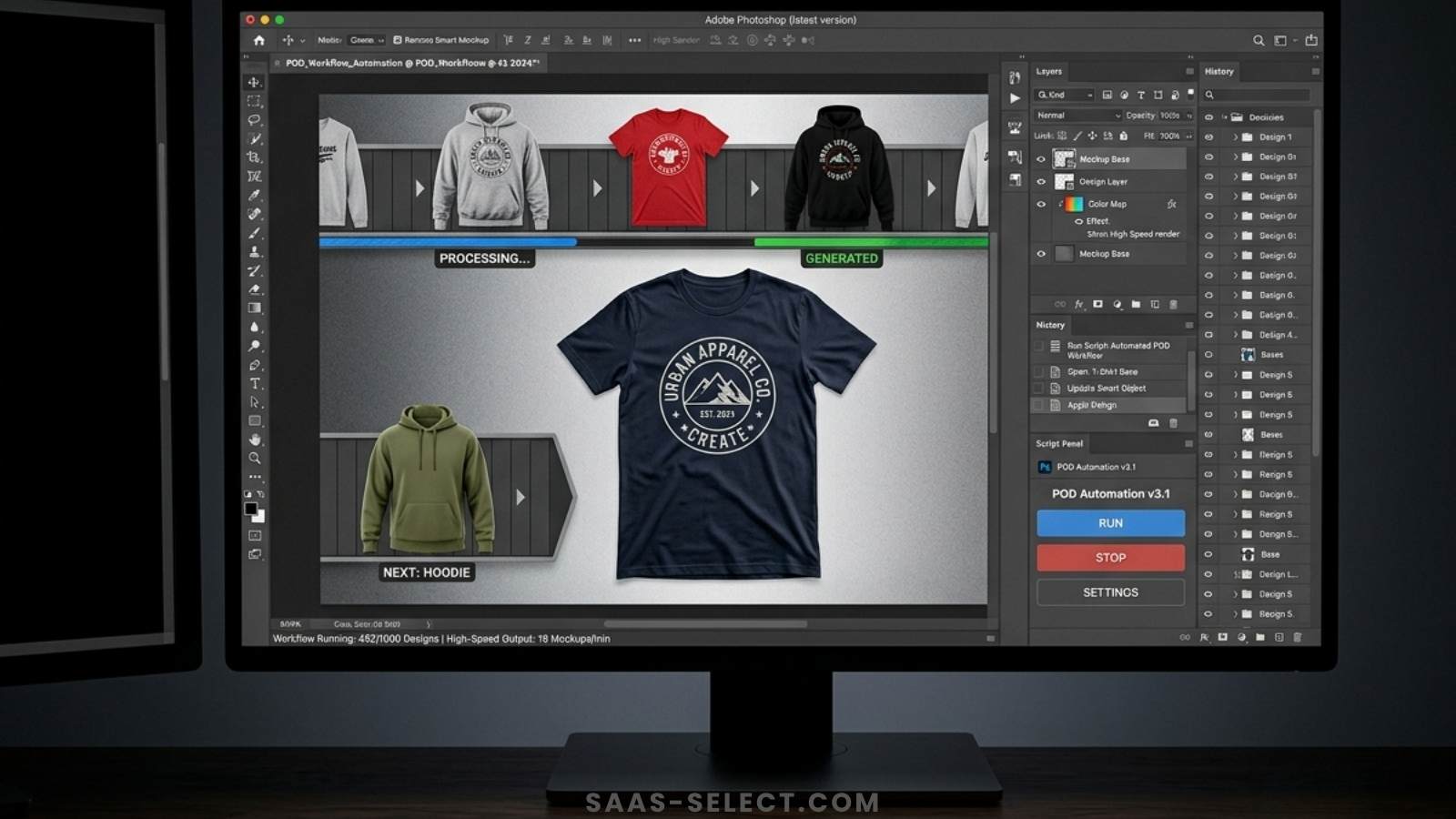Viewport: 1456px width, 819px height.
Task: Click the Home icon in options bar
Action: point(259,40)
